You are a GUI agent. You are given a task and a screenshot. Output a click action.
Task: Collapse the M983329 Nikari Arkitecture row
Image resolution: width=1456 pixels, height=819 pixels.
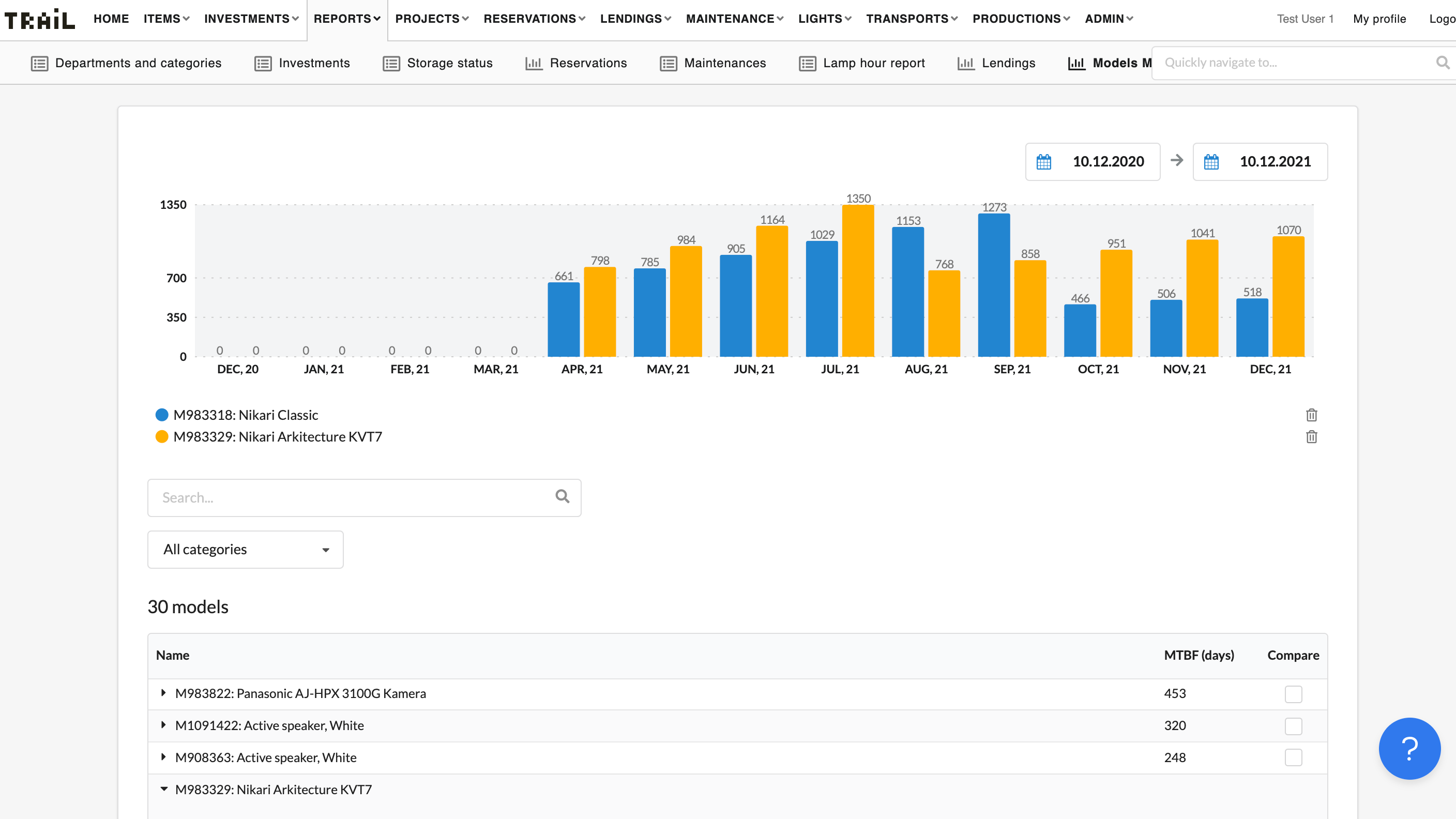(164, 789)
